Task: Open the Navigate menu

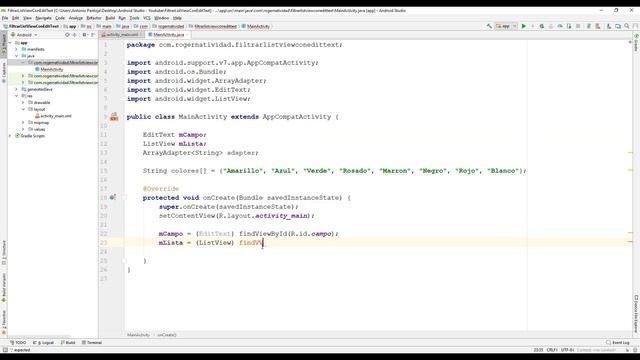Action: (43, 18)
